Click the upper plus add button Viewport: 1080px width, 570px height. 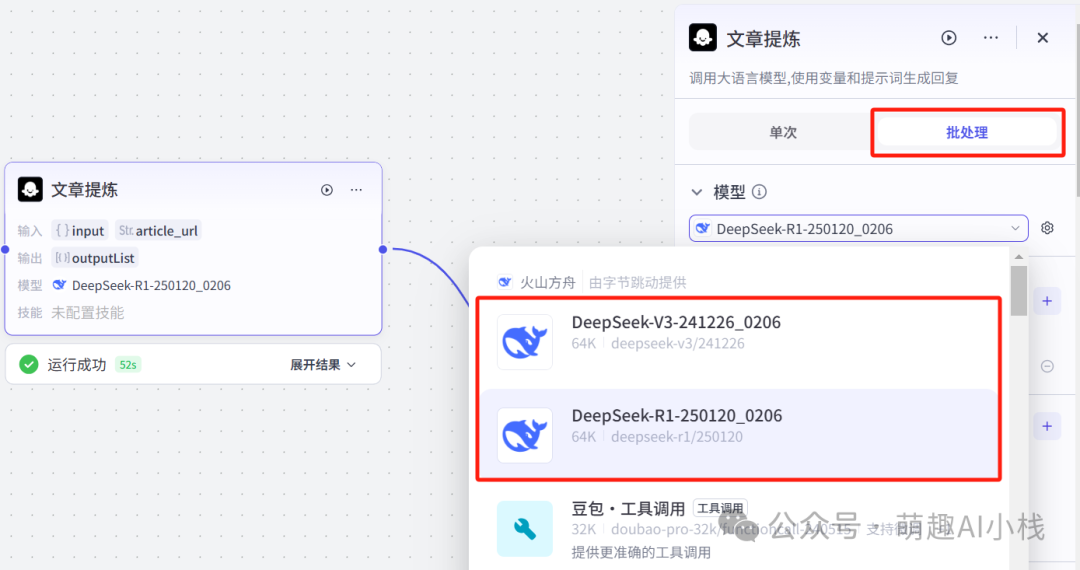[1047, 301]
